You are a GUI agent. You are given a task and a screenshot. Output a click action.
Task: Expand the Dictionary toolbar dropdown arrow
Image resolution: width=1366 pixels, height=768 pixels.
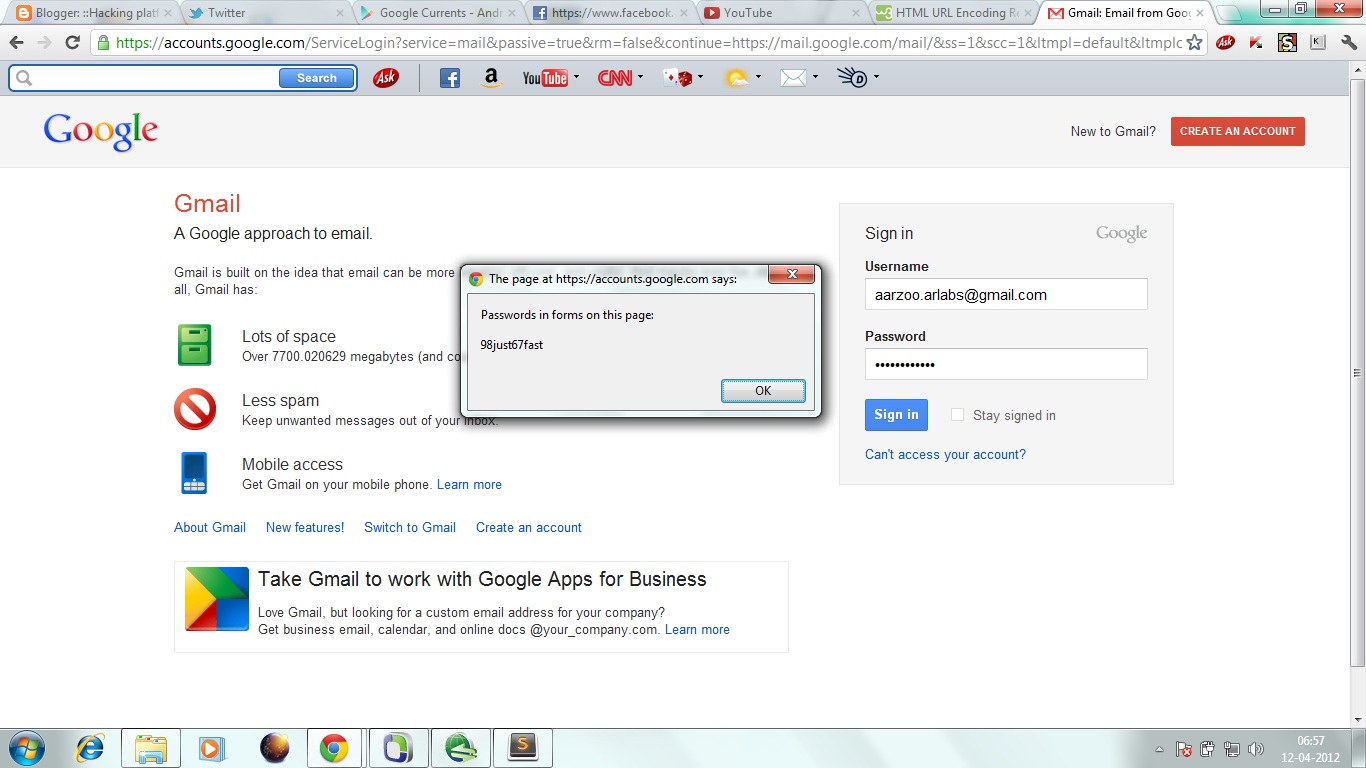pyautogui.click(x=876, y=77)
